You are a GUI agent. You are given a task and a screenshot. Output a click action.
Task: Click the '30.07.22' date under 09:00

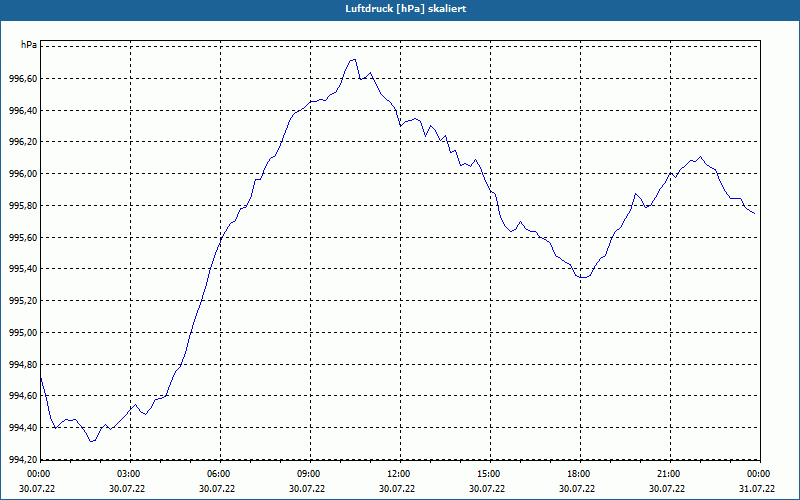click(307, 488)
